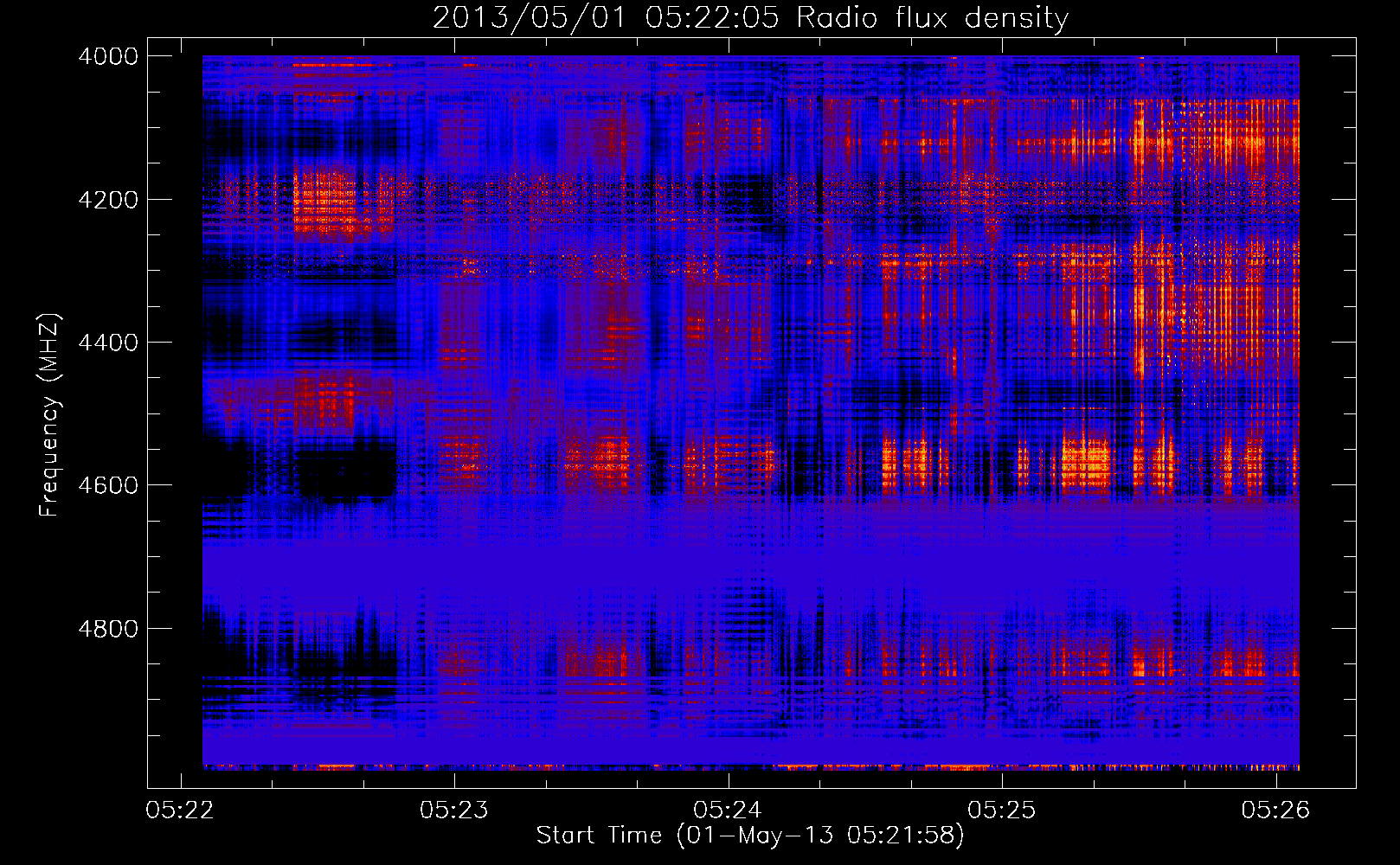Click the 05:22 time tick label

click(180, 810)
